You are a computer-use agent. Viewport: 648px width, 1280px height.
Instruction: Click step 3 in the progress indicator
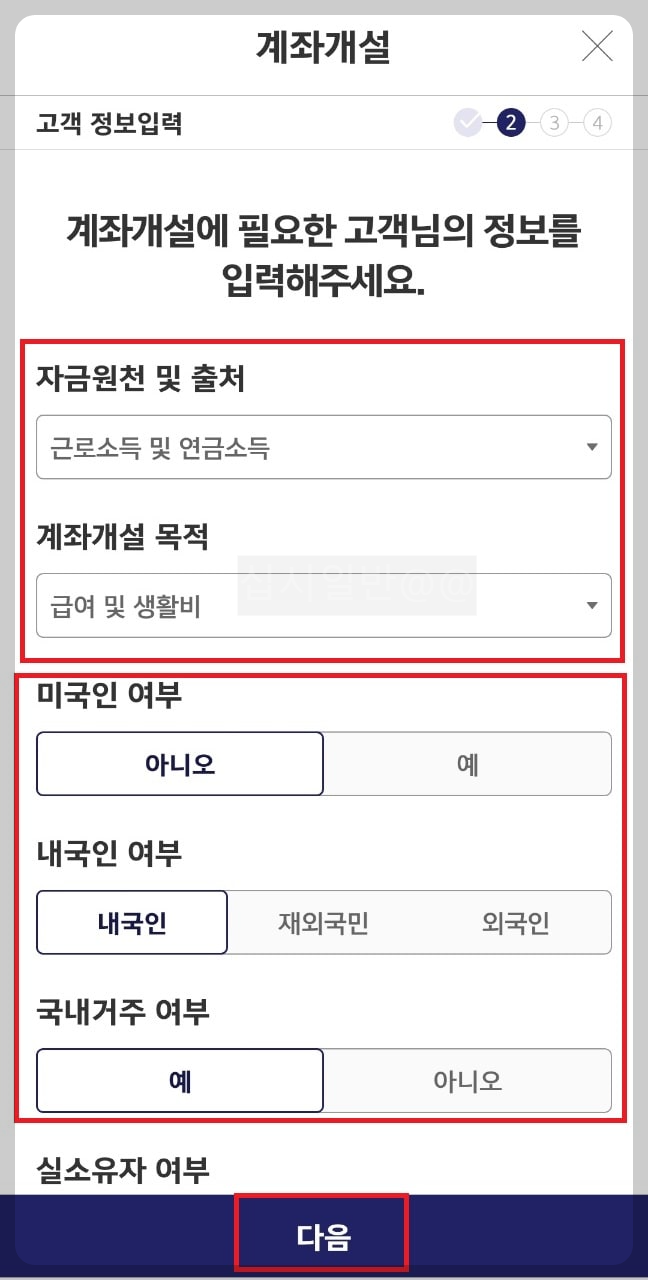(554, 122)
